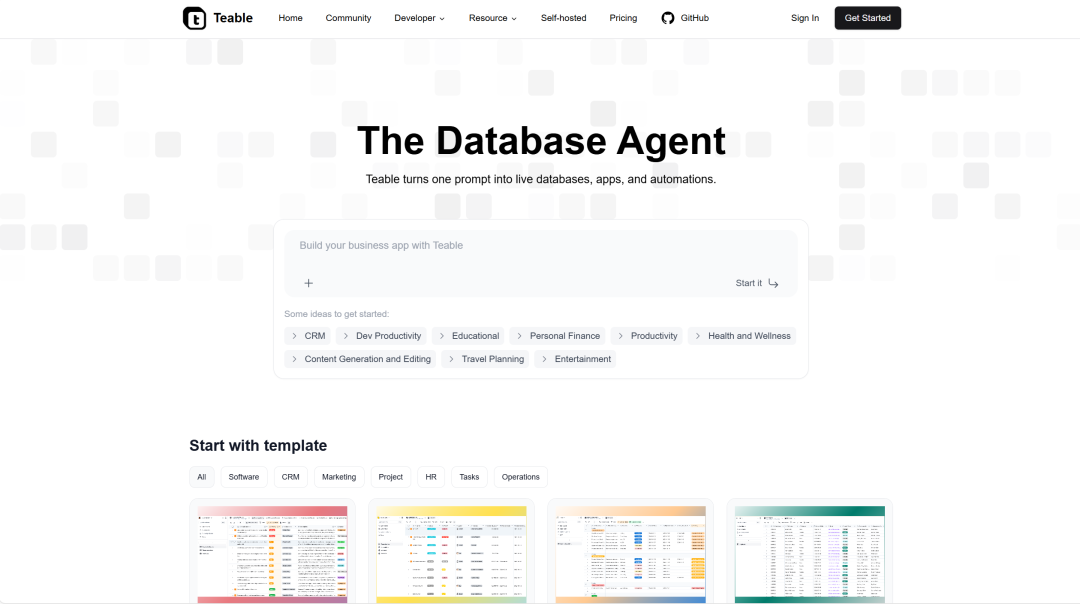
Task: Expand the Dev Productivity idea suggestion
Action: coord(381,336)
